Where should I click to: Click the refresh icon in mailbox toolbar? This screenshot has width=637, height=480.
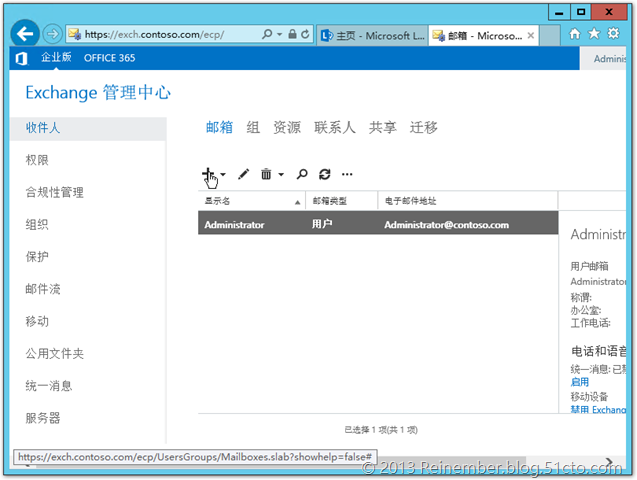coord(324,174)
